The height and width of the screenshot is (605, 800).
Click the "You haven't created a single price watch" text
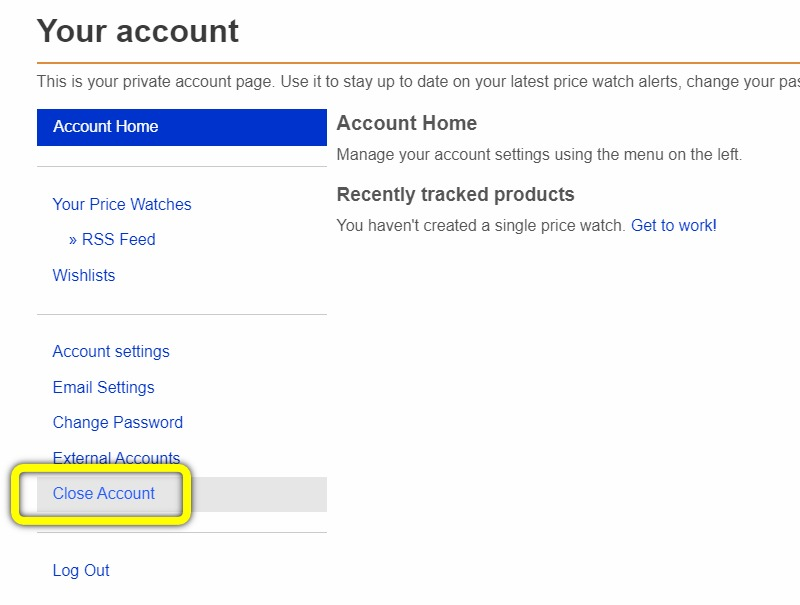480,225
